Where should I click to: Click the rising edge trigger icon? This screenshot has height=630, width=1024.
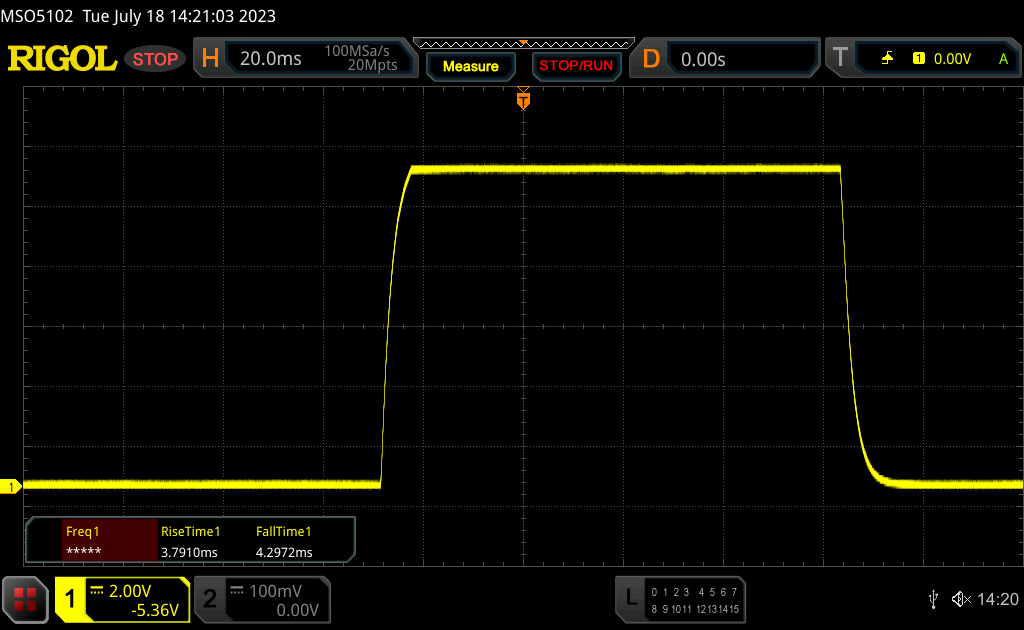coord(887,59)
